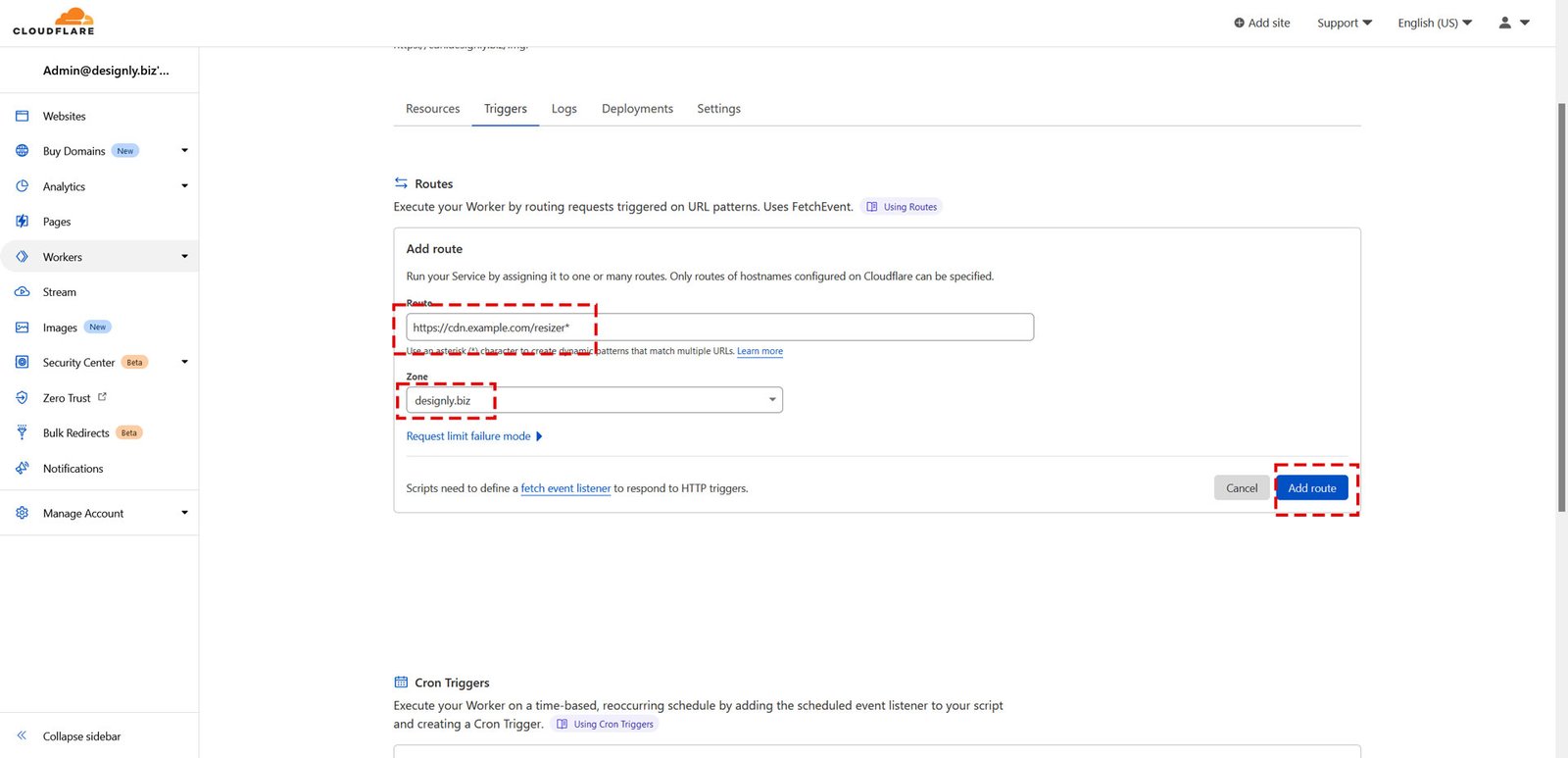Image resolution: width=1568 pixels, height=758 pixels.
Task: Open Websites via its sidebar icon
Action: tap(22, 116)
